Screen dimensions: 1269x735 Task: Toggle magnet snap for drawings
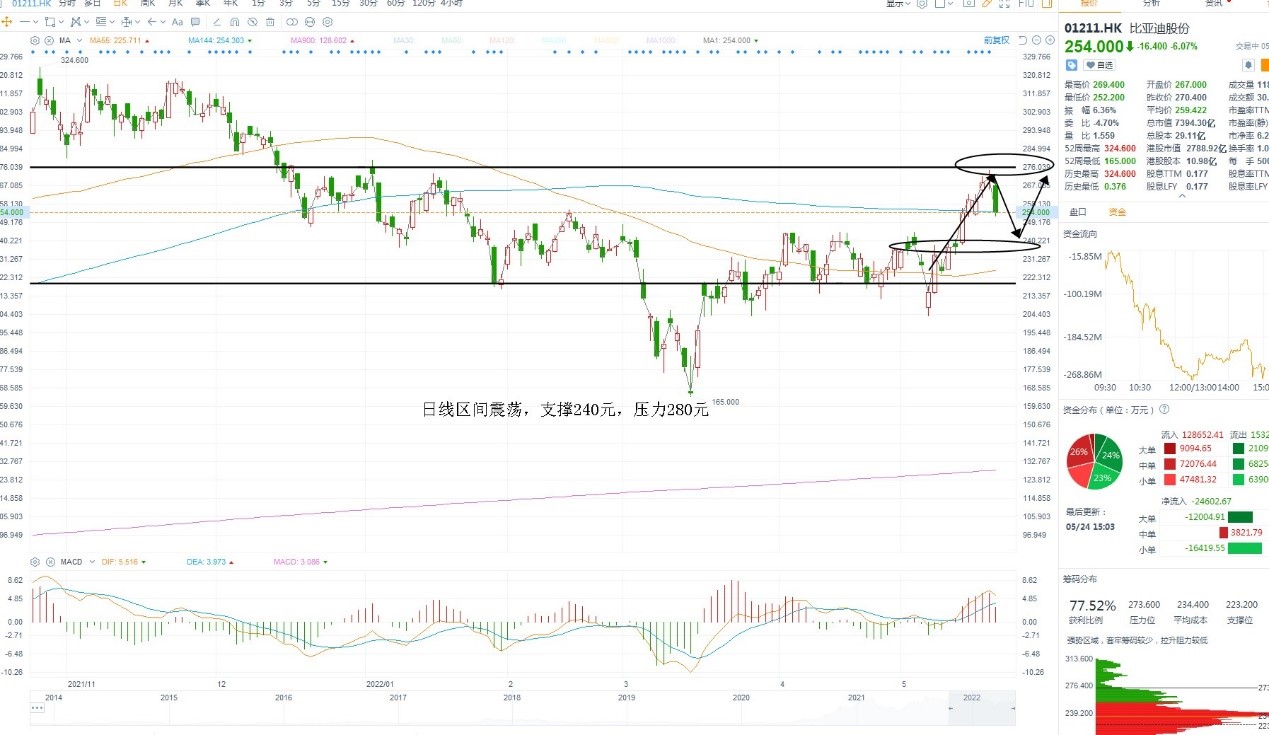coord(234,22)
